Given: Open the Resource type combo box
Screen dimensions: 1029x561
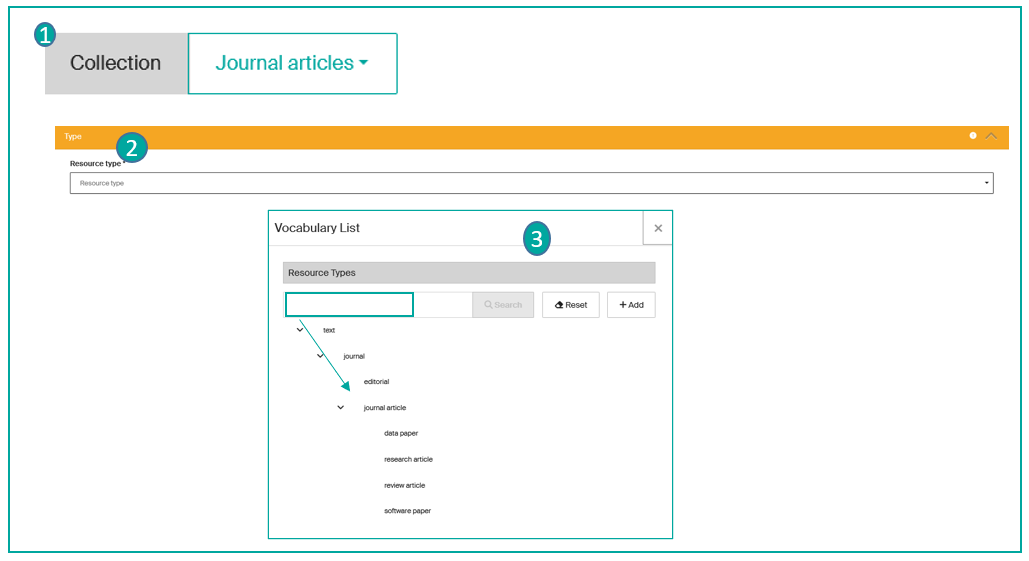Looking at the screenshot, I should click(x=531, y=184).
